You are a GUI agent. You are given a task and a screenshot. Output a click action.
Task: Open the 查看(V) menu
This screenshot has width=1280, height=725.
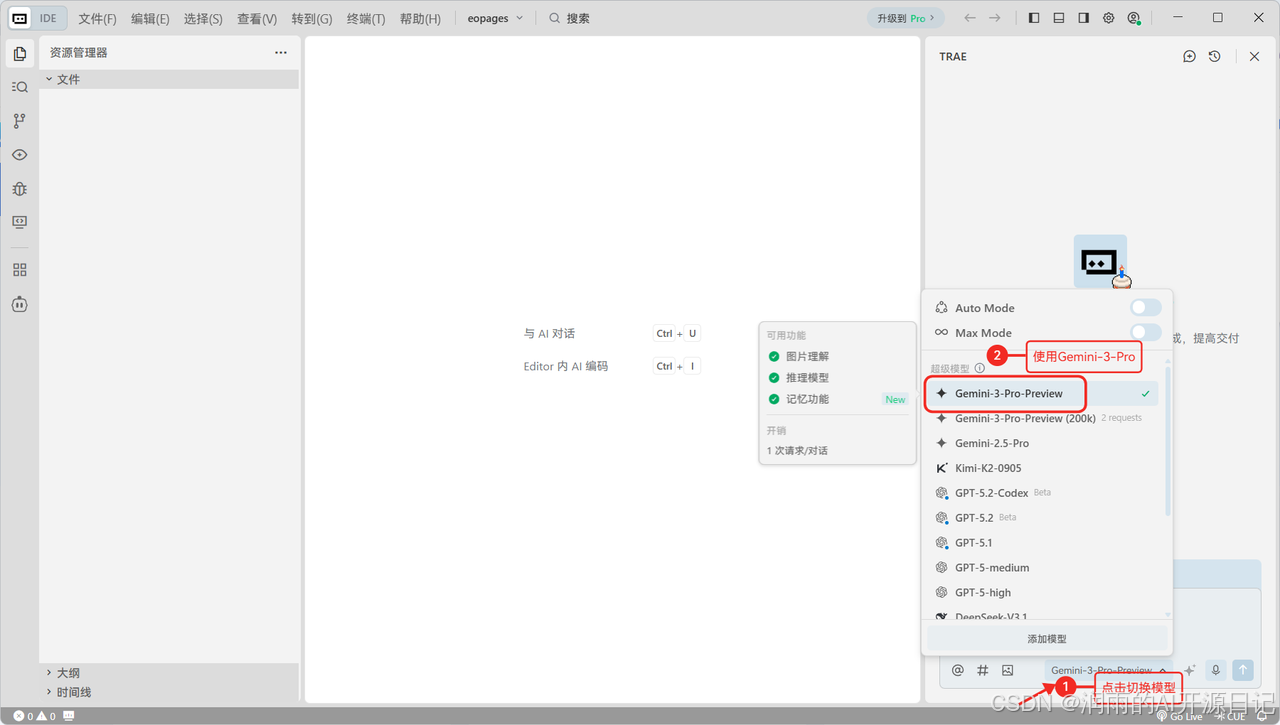257,19
